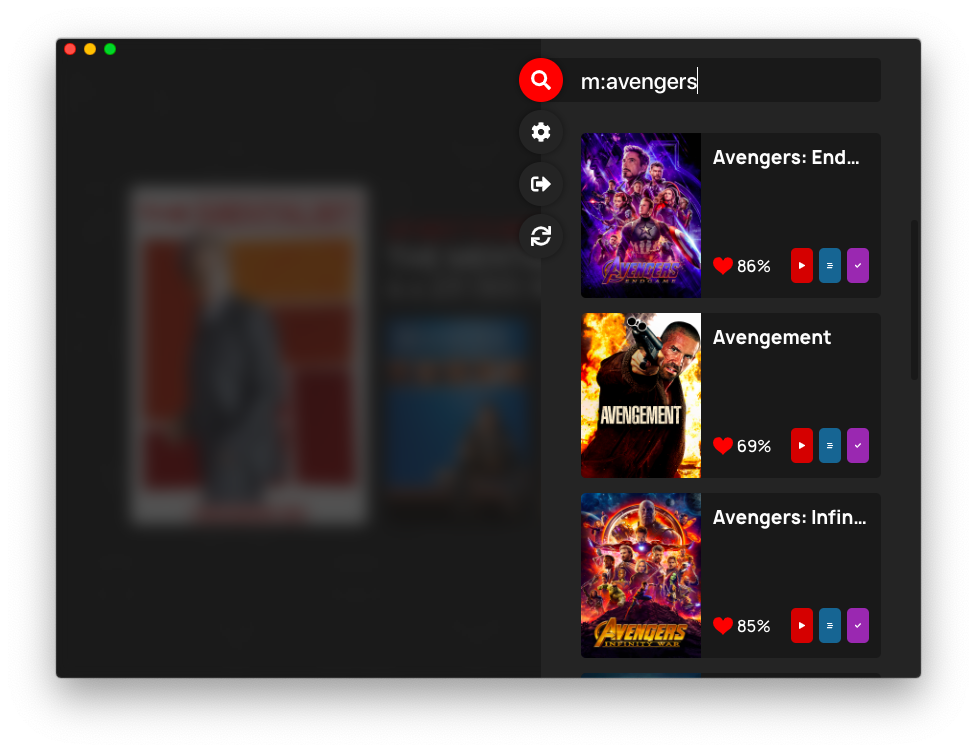Click blue list button for Avengement

(x=830, y=446)
